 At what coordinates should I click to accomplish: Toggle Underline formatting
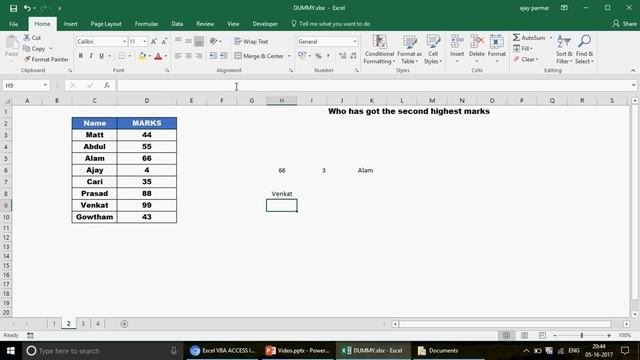[x=101, y=56]
